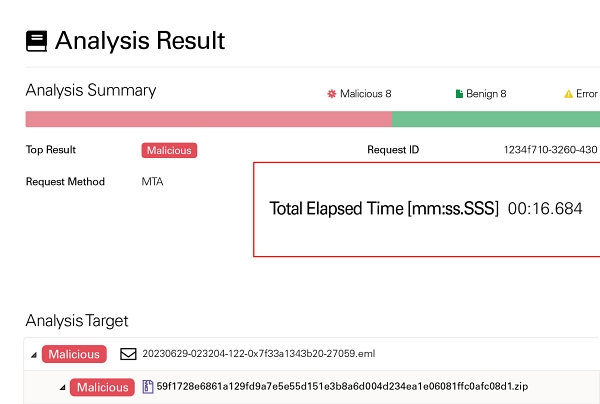This screenshot has width=600, height=404.
Task: Select the Malicious 8 legend label
Action: pos(365,94)
